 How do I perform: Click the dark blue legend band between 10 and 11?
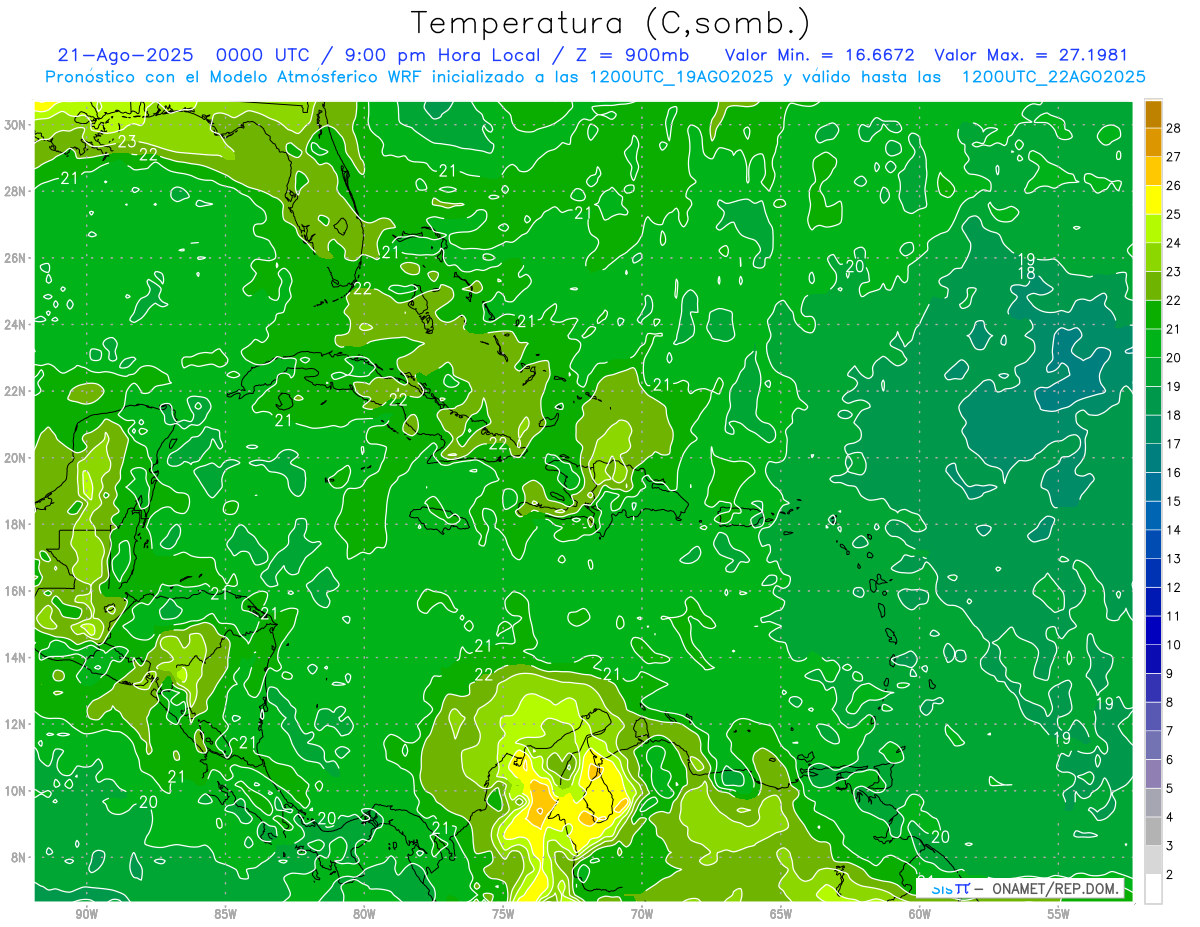tap(1153, 630)
